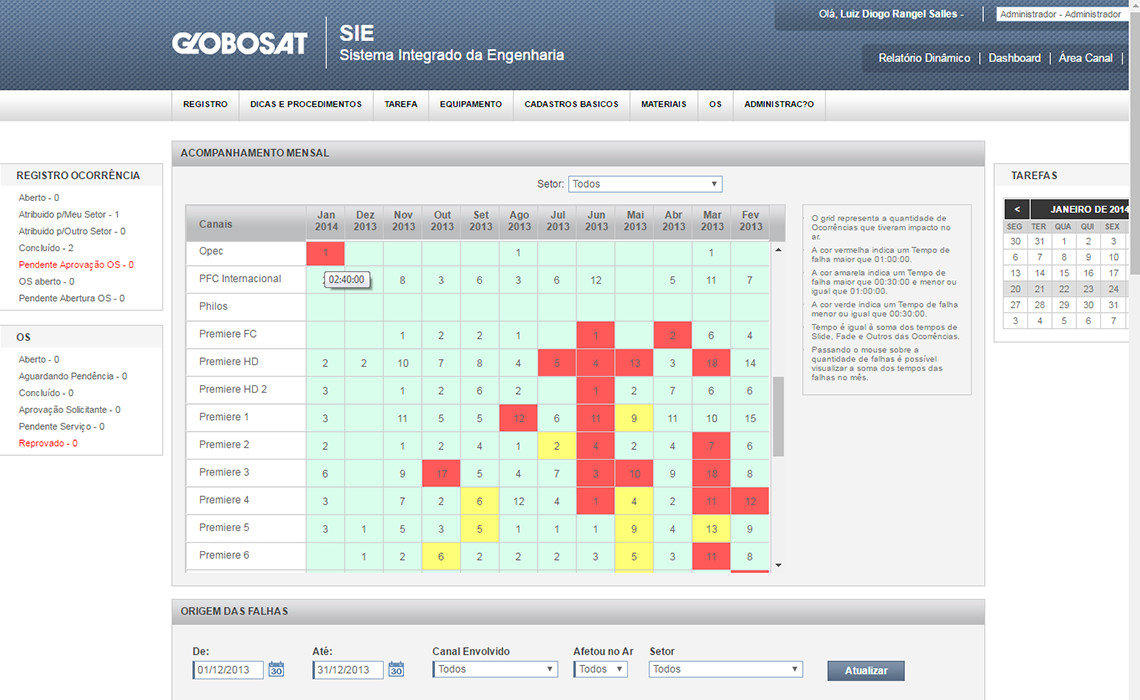
Task: Click 'Pendente Serviço - 0'
Action: click(62, 426)
